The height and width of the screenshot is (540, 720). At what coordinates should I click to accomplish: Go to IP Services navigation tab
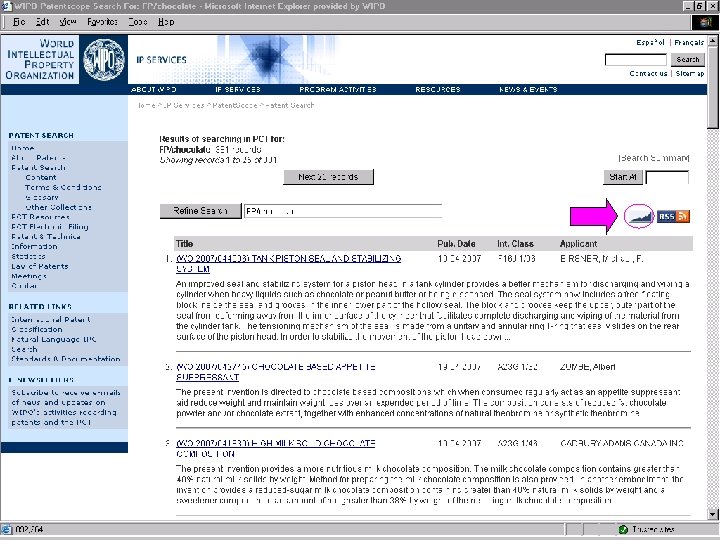click(237, 90)
